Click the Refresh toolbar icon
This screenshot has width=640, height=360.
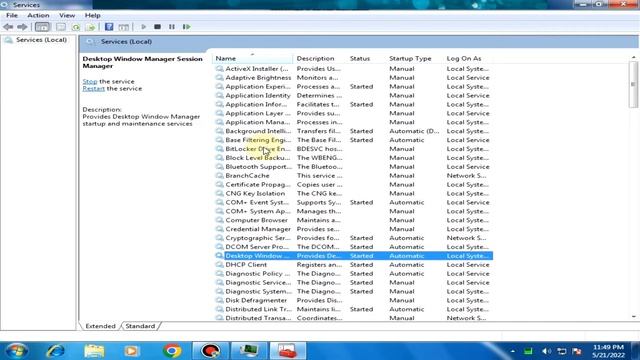(x=76, y=27)
